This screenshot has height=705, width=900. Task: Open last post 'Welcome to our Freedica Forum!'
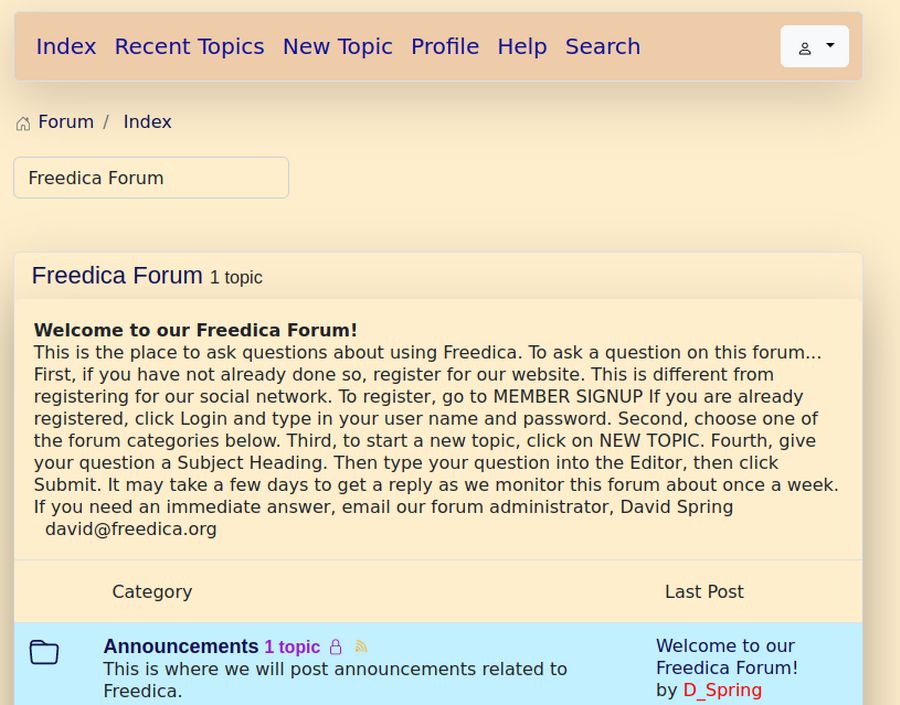coord(726,656)
